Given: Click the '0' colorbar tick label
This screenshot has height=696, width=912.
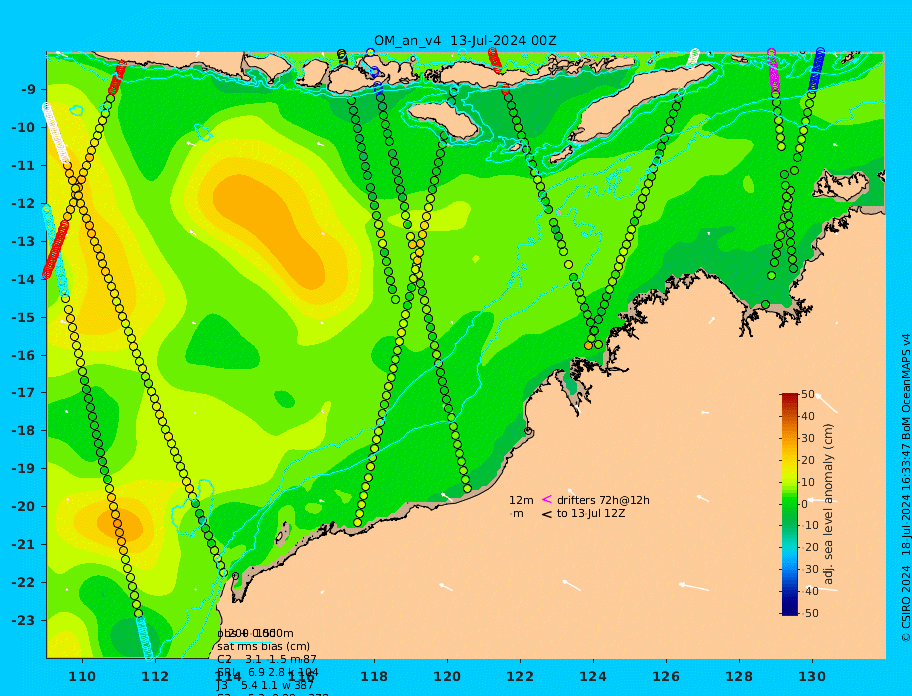Looking at the screenshot, I should point(804,504).
